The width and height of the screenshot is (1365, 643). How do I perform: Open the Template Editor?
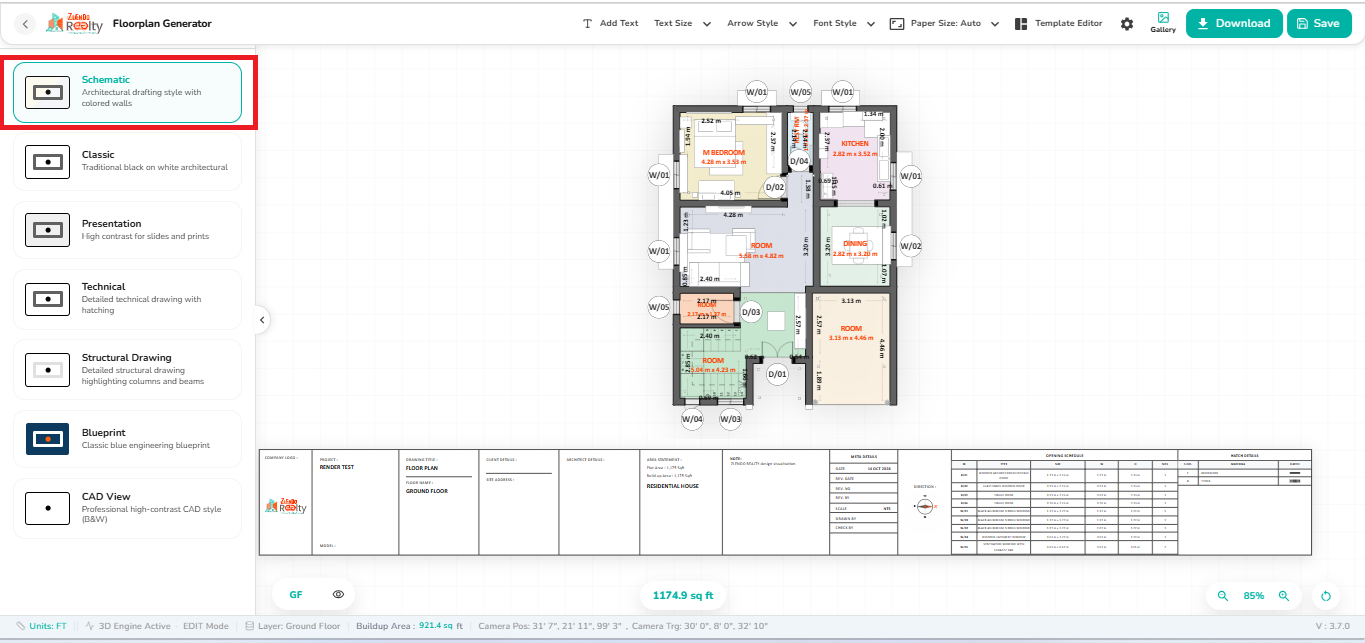click(1058, 23)
